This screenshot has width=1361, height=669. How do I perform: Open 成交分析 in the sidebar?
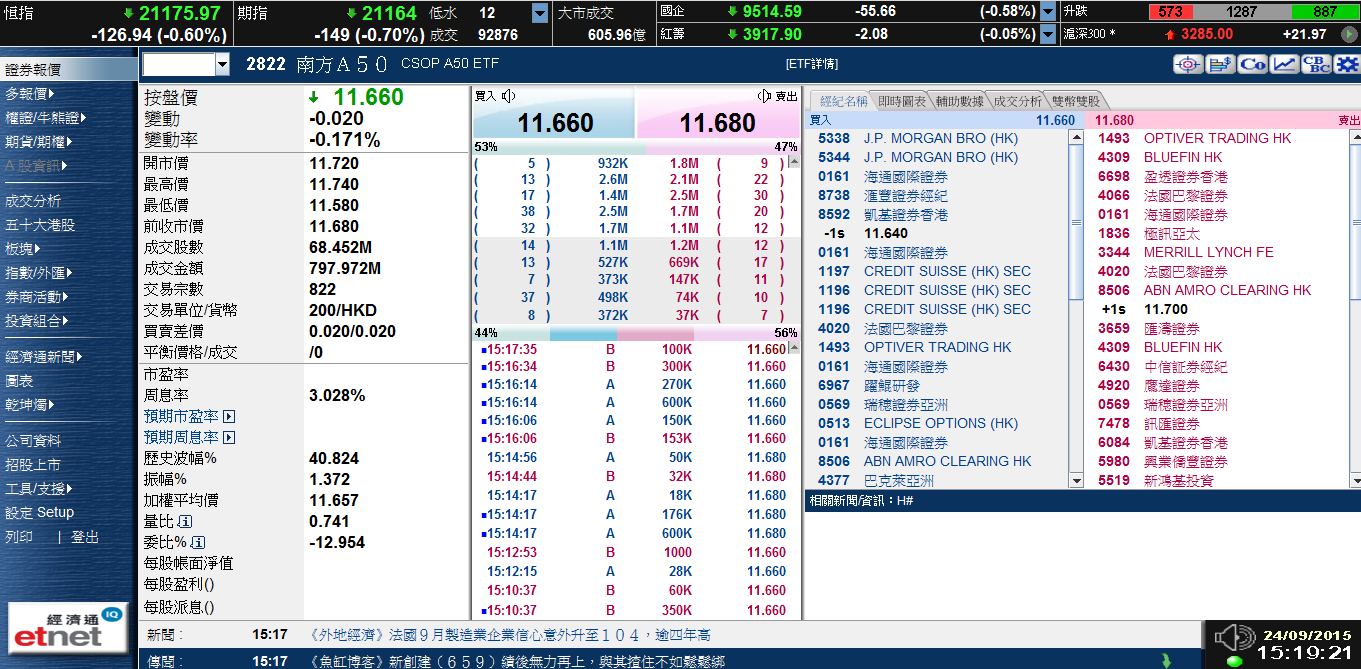tap(33, 201)
